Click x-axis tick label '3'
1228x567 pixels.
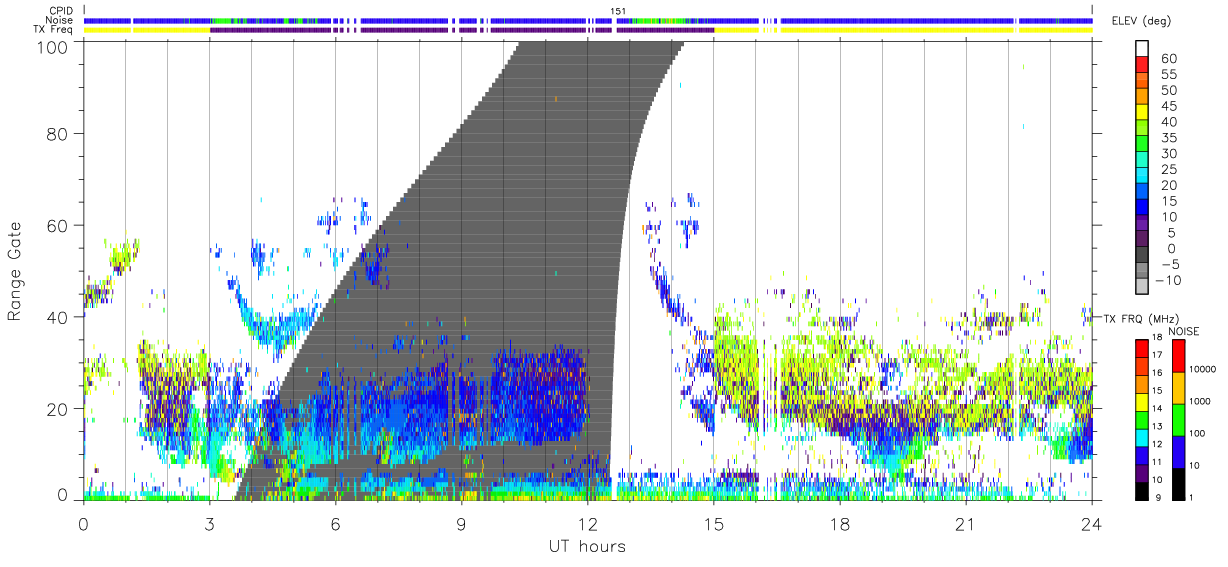[209, 524]
